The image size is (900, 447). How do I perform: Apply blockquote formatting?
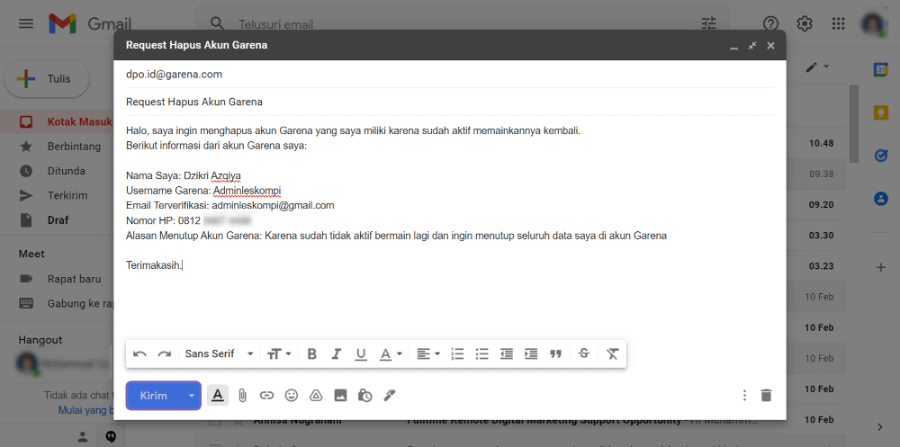point(556,354)
